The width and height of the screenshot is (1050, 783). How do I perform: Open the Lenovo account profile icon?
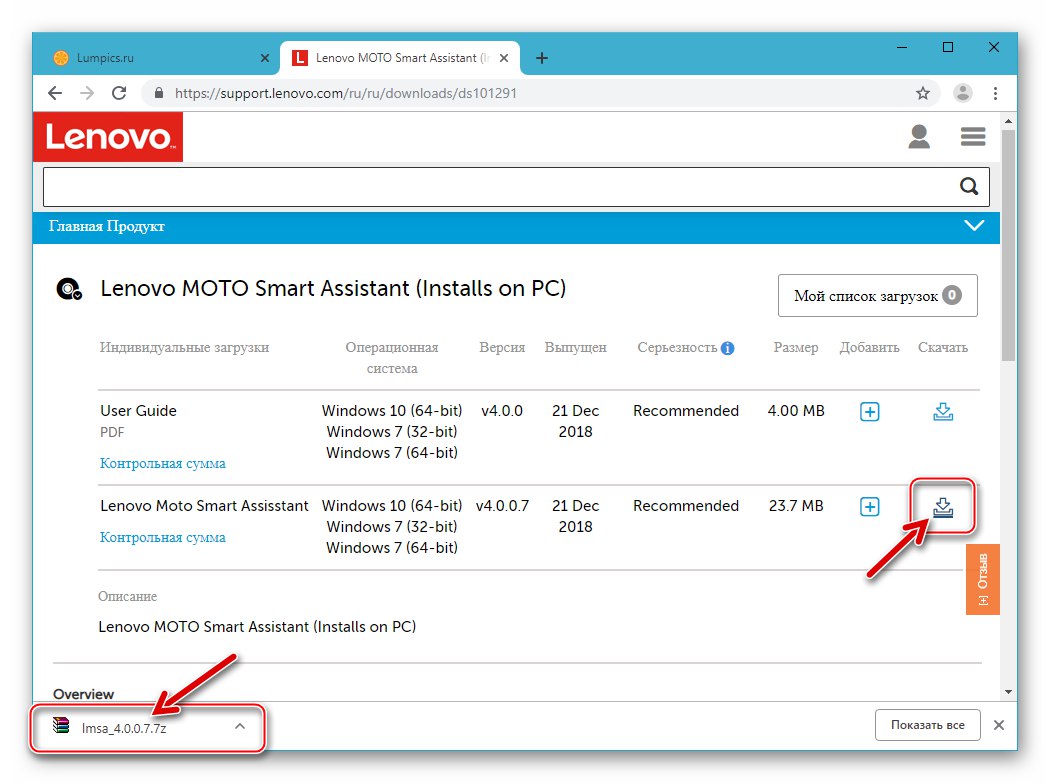(x=919, y=137)
